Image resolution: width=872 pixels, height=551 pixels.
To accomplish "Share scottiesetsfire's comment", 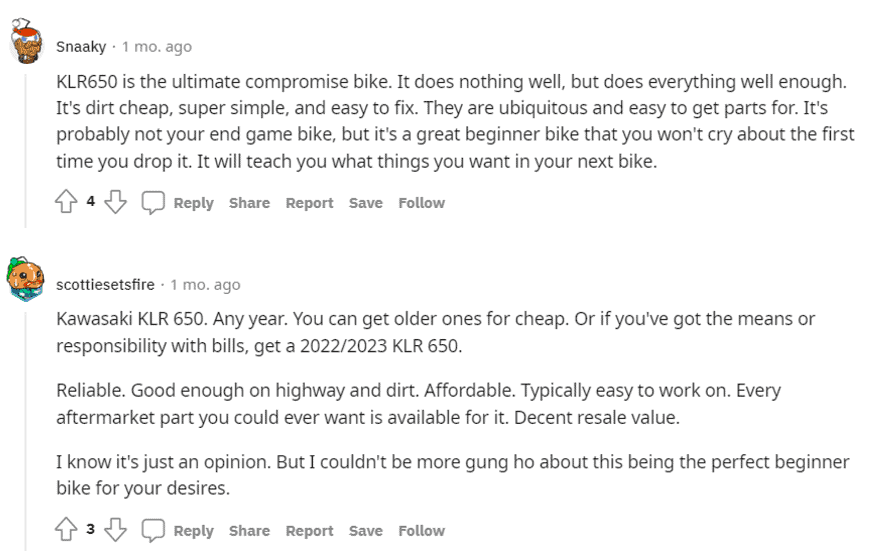I will 250,531.
